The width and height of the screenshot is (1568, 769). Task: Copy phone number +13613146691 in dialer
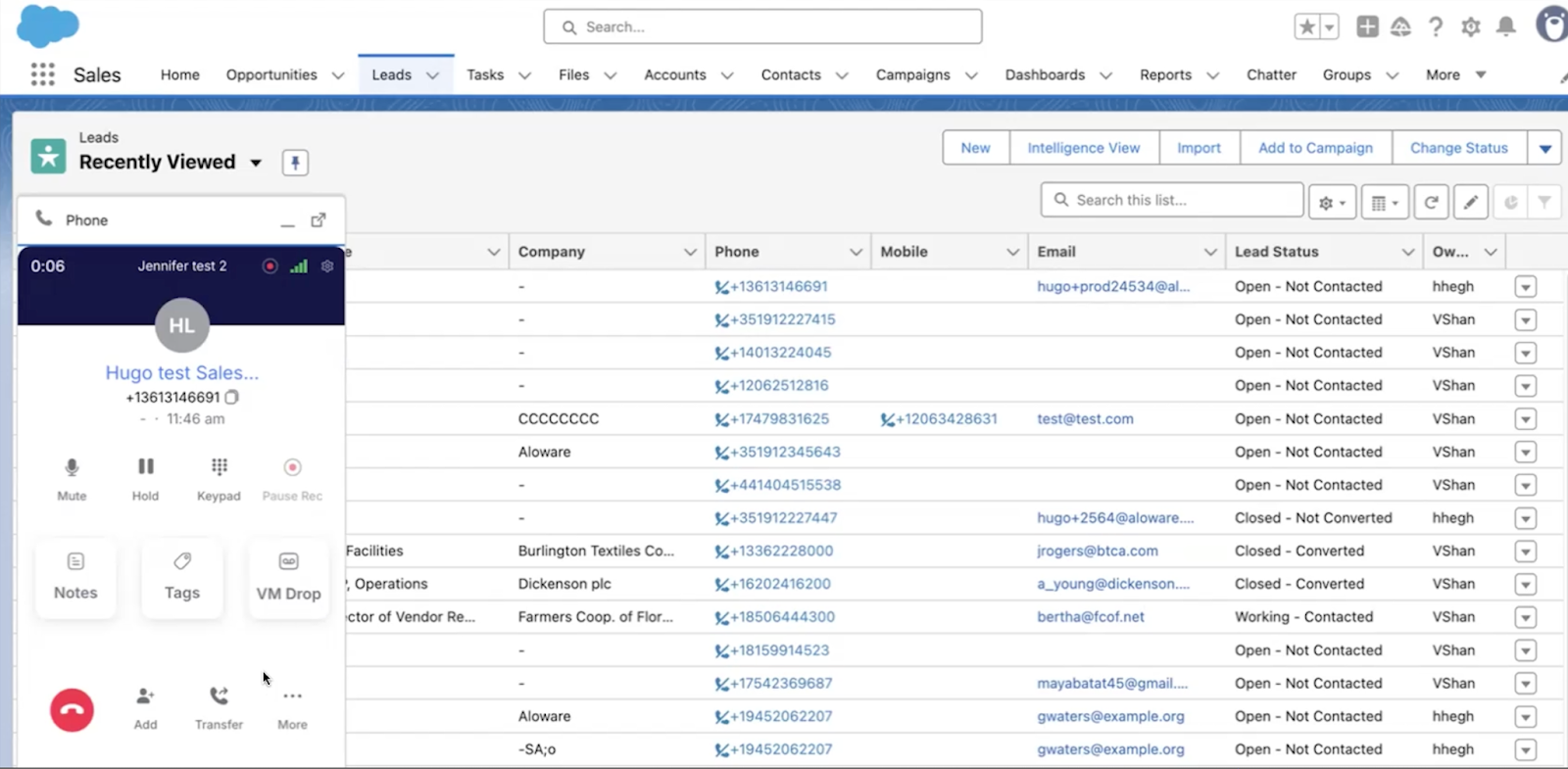[x=232, y=397]
